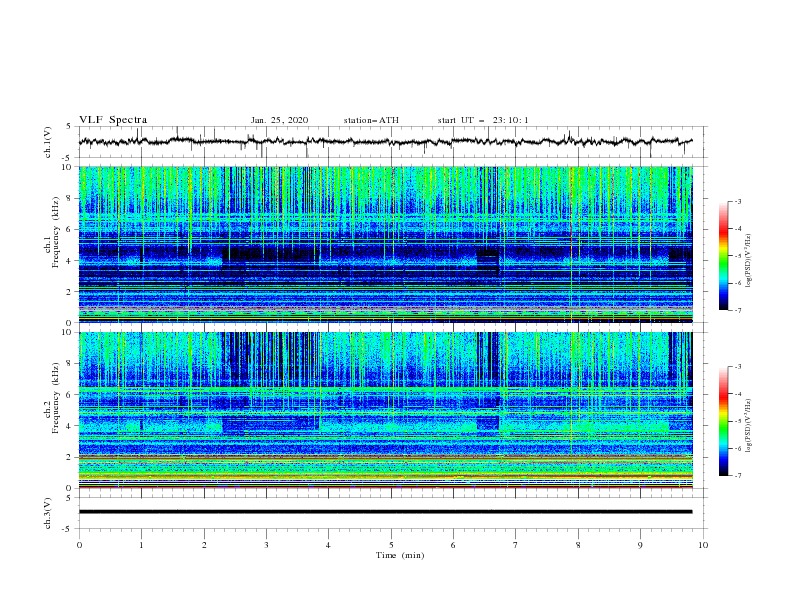Select the "start UT = 23:10:1" text

tap(483, 120)
